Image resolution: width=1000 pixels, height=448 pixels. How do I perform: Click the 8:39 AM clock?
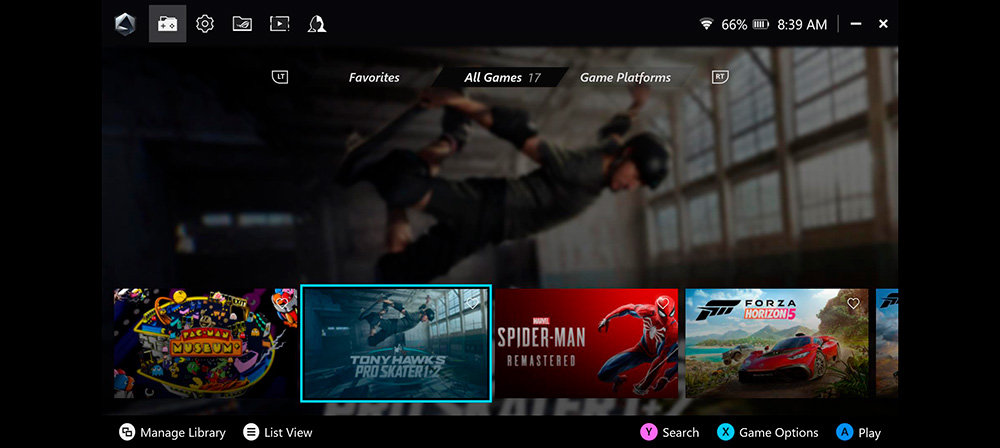pos(802,25)
